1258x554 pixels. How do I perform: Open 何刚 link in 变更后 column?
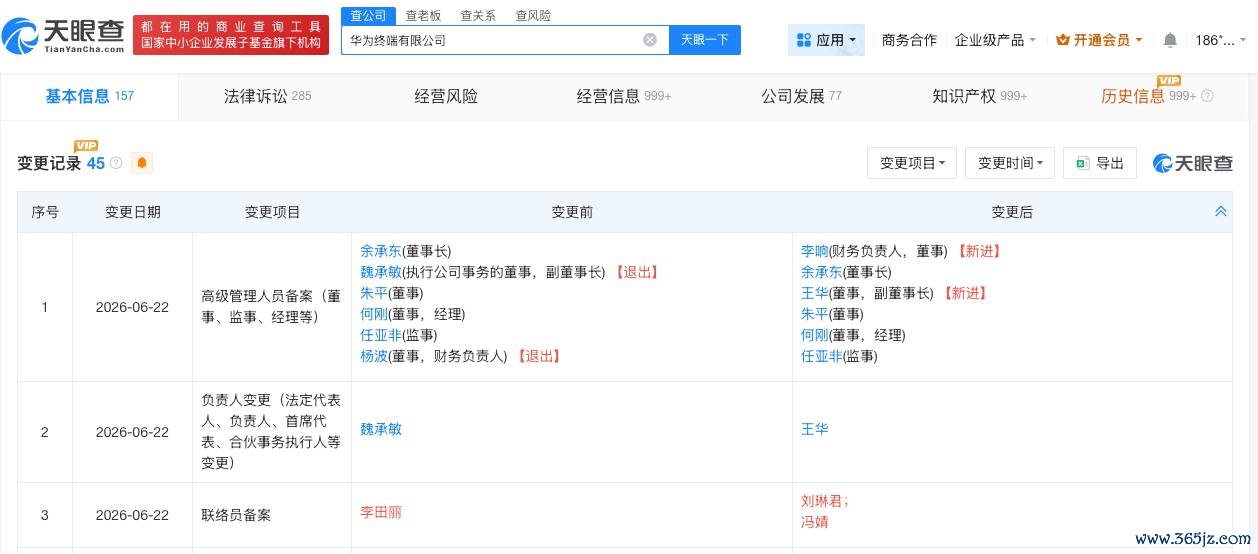point(815,335)
